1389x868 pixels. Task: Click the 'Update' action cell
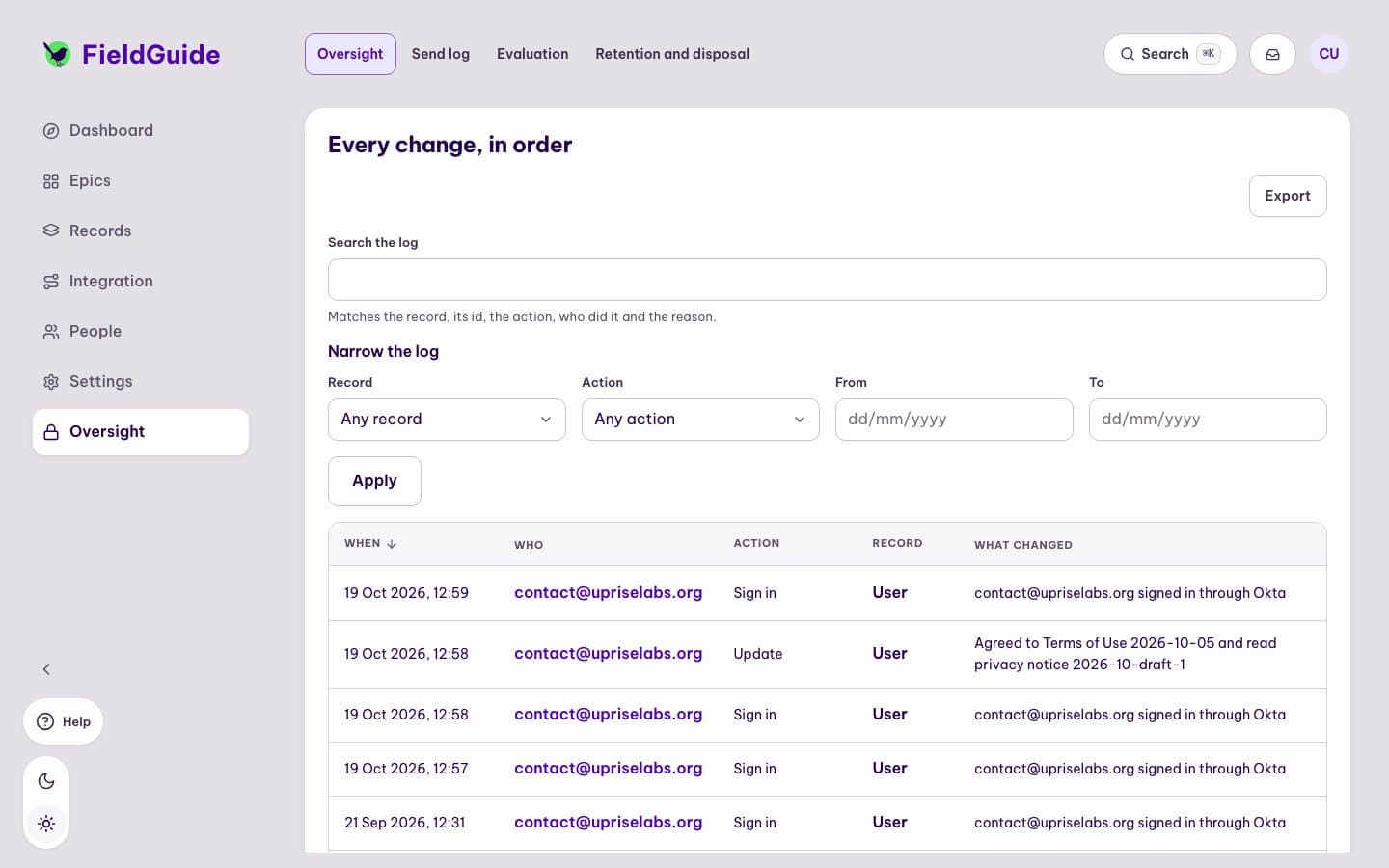(758, 654)
